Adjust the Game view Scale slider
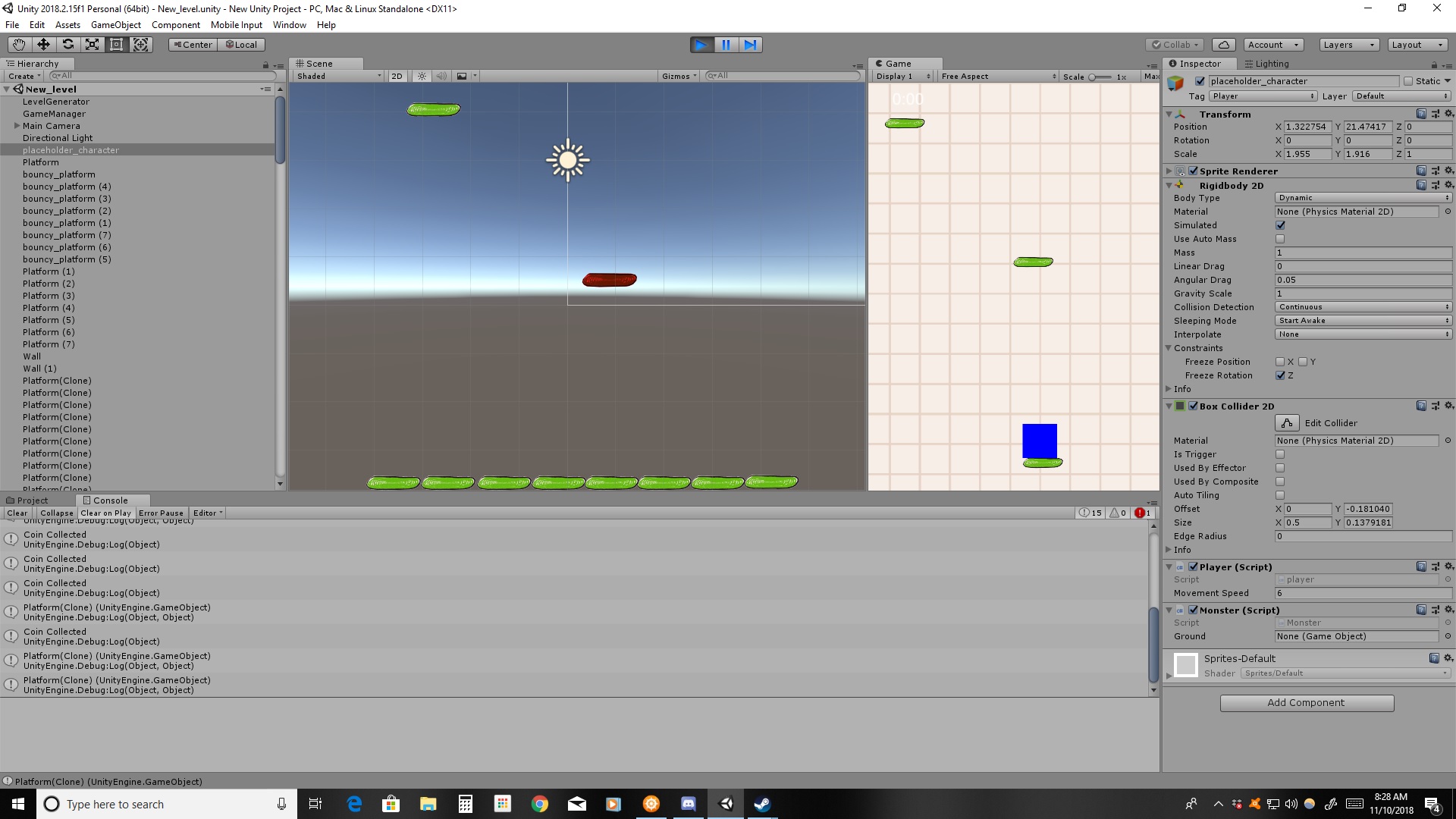Screen dimensions: 1456x819 click(x=1093, y=77)
